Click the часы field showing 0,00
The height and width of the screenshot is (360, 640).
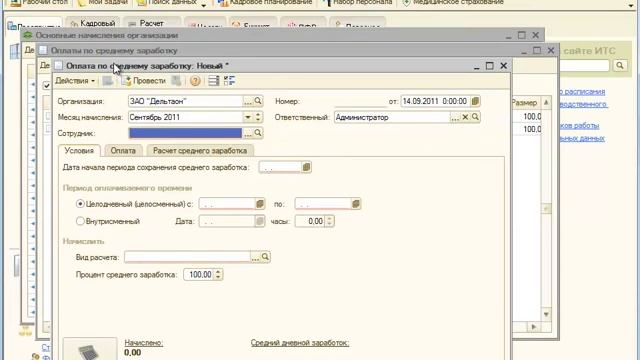tap(310, 221)
